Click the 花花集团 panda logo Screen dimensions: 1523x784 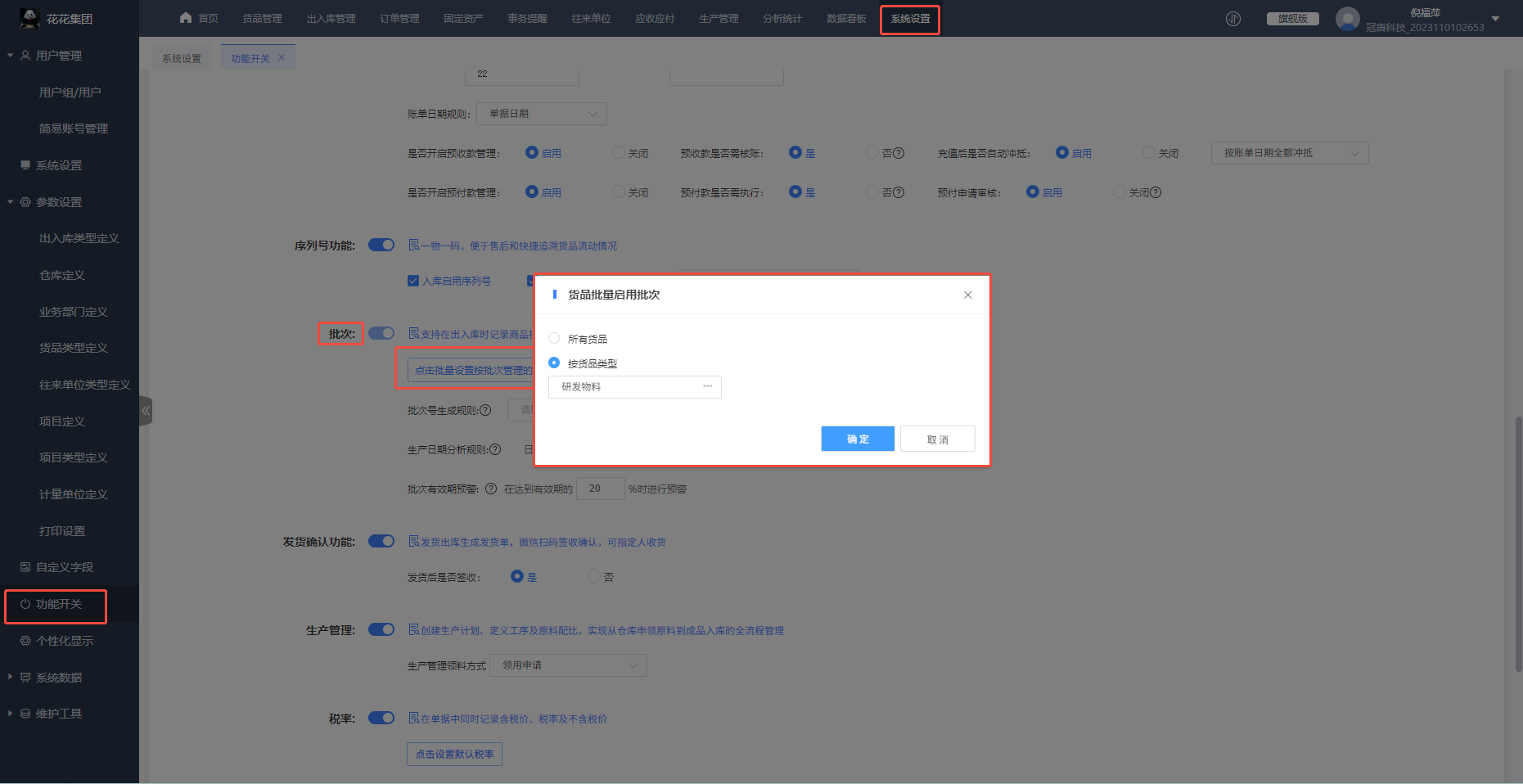pos(29,18)
